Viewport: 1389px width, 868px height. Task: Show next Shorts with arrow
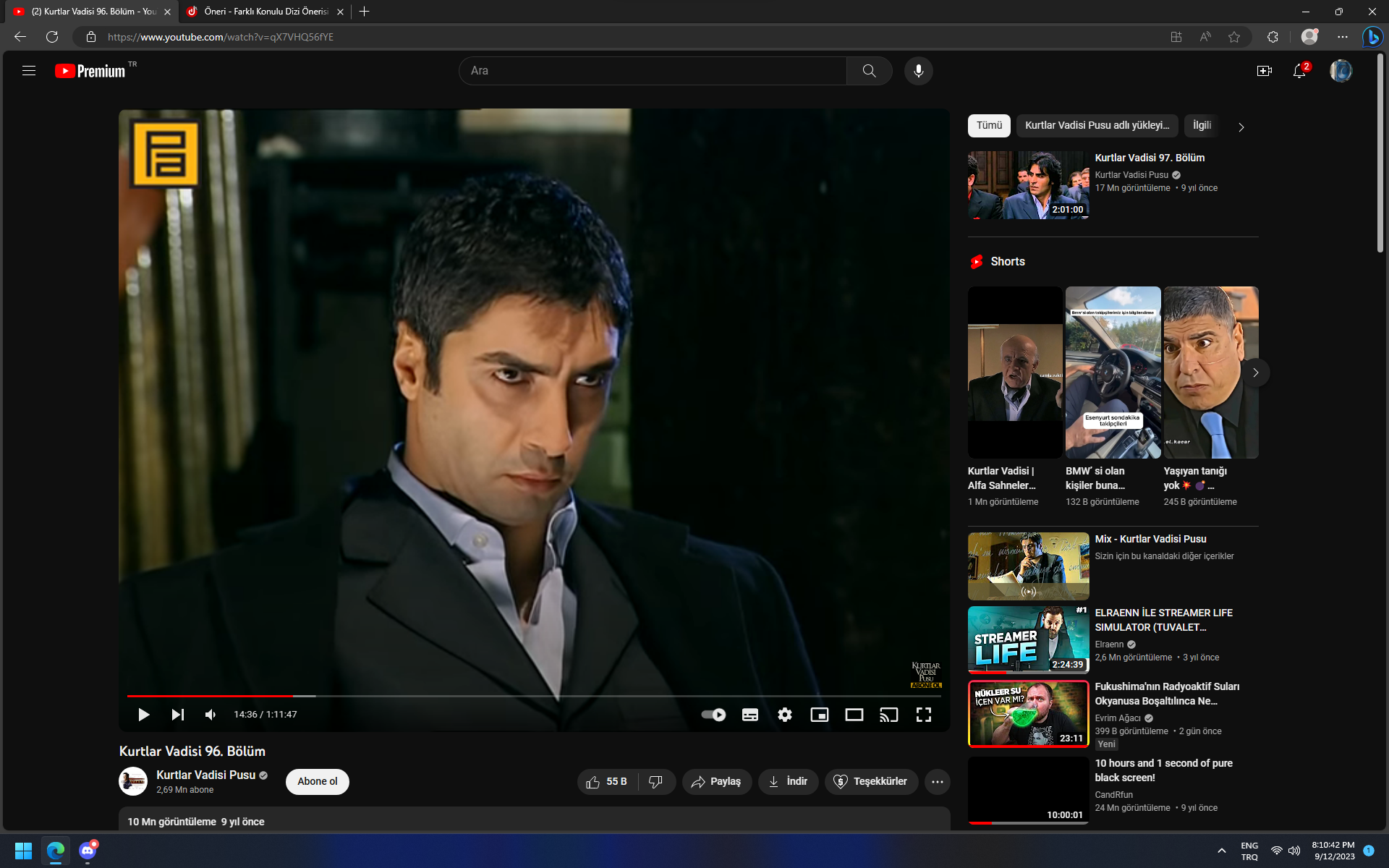coord(1256,373)
